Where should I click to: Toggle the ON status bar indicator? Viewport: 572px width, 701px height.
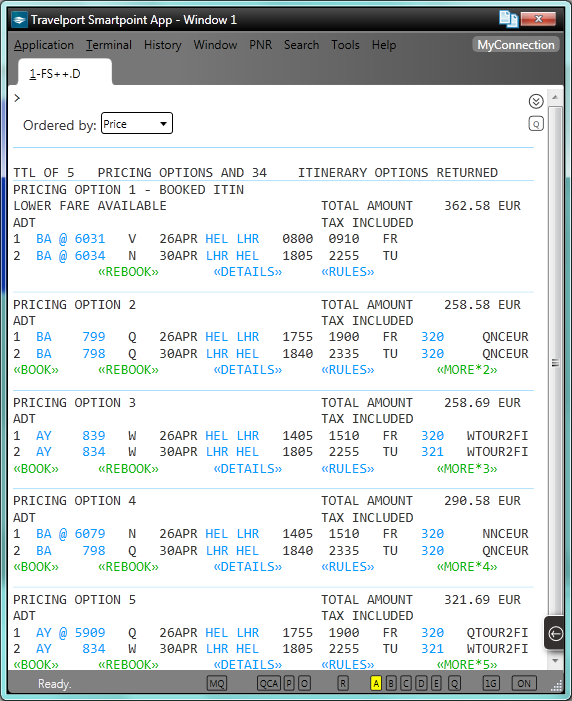[524, 684]
